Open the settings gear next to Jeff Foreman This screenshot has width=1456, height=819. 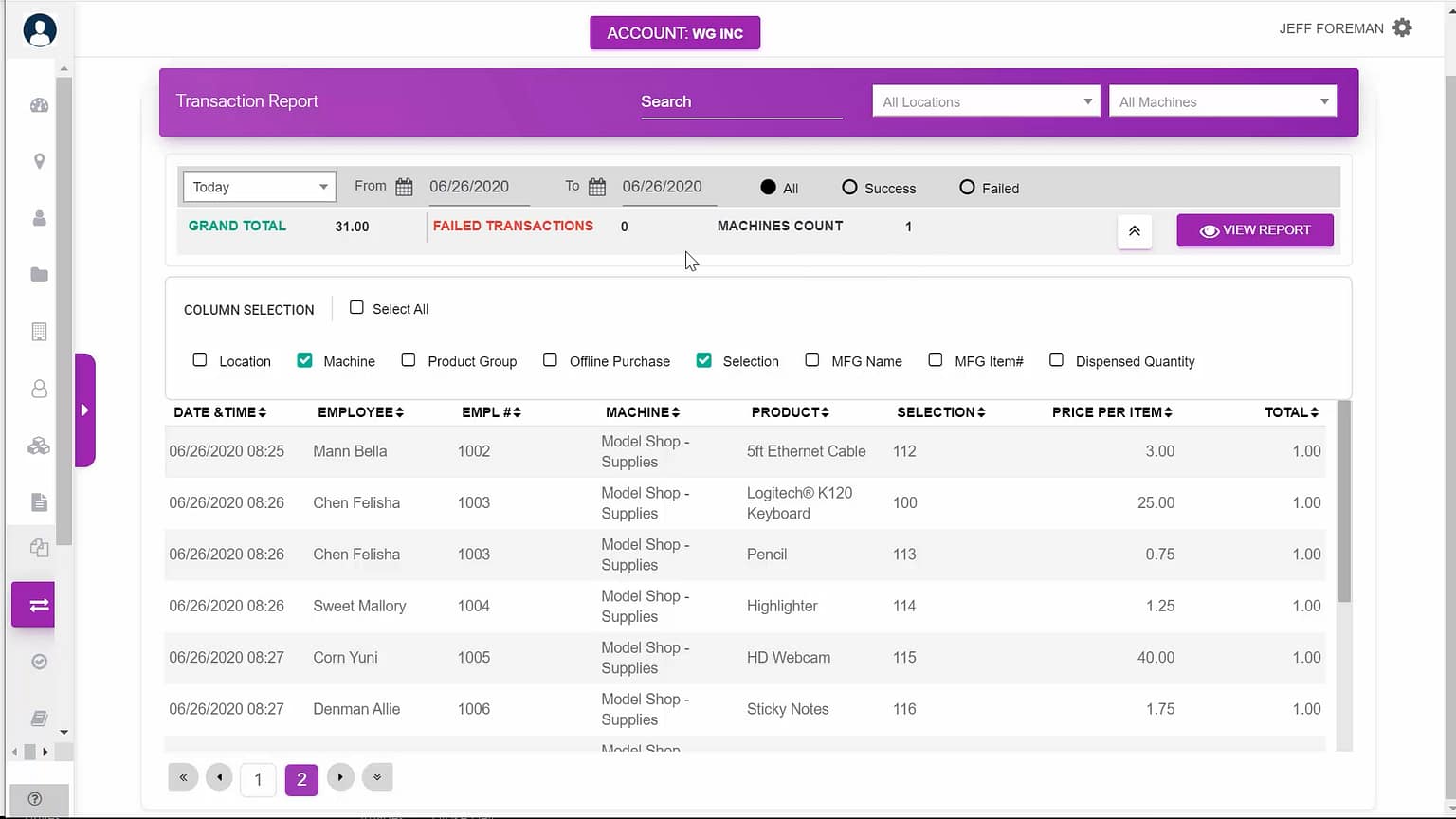(1402, 28)
